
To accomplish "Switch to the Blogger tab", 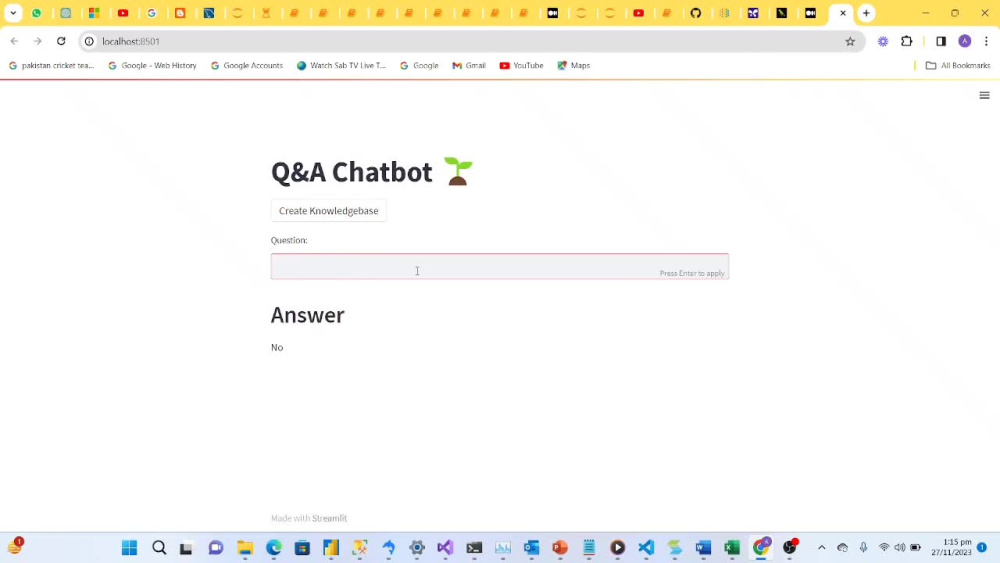I will pyautogui.click(x=180, y=13).
